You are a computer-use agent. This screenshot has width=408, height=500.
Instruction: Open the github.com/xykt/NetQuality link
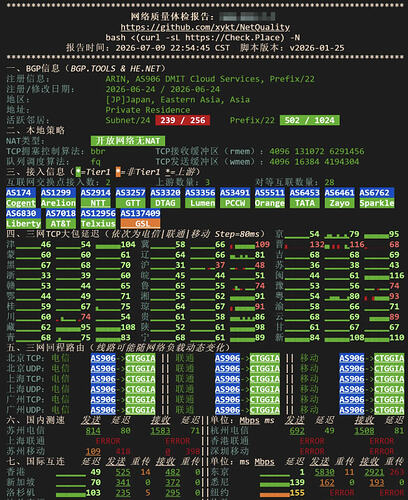[x=205, y=27]
